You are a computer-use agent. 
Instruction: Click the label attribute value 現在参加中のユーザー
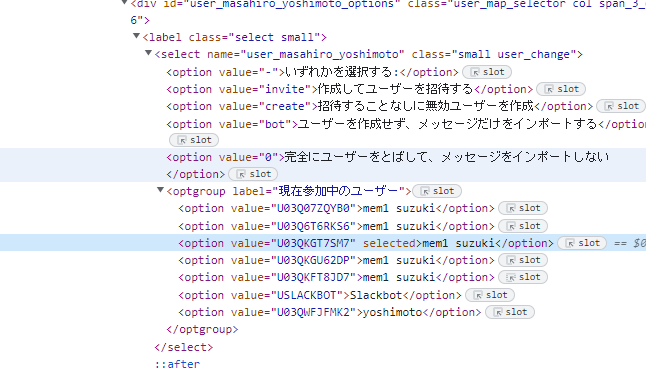pos(338,191)
